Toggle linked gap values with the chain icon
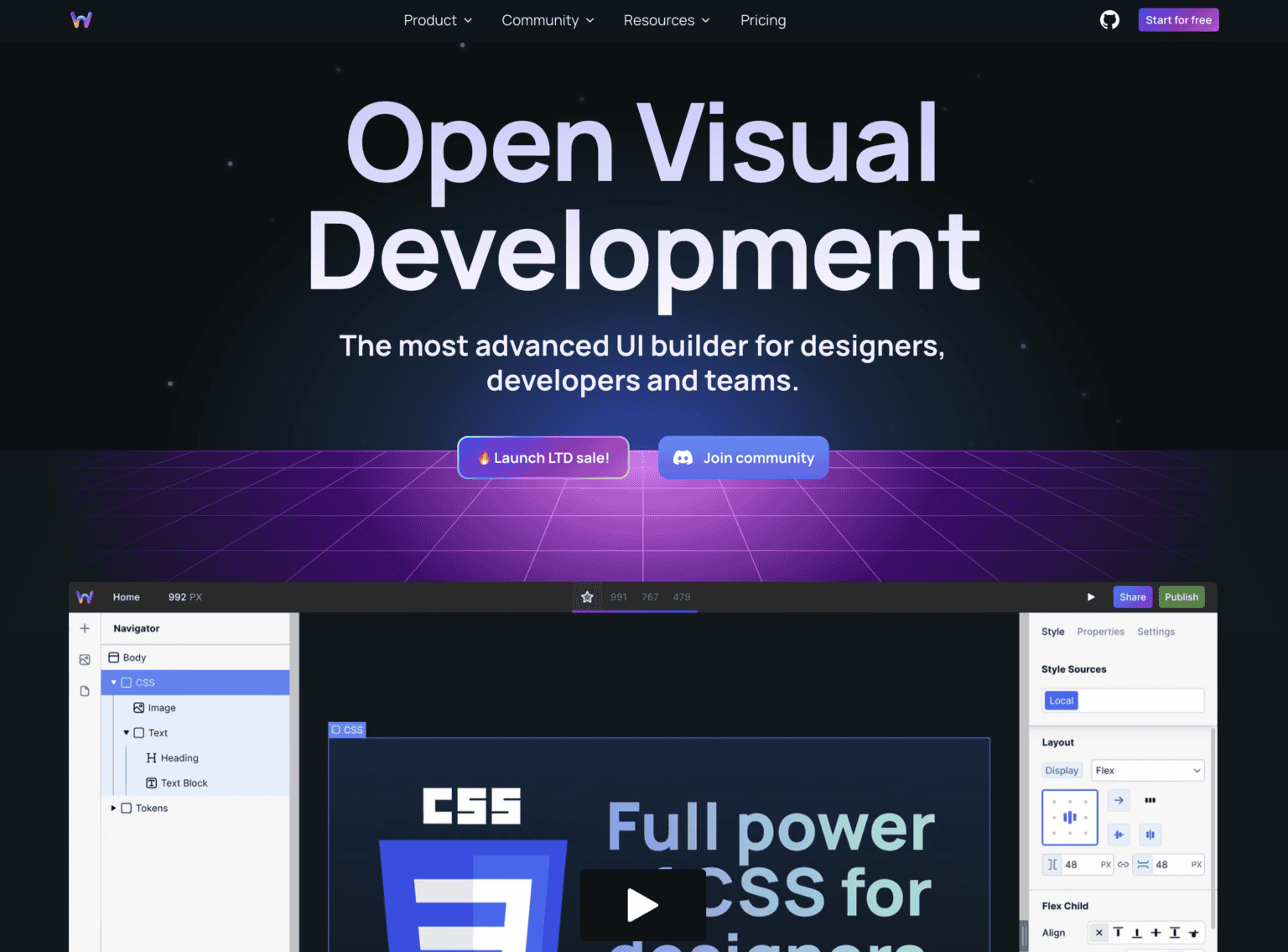Screen dimensions: 1288x952 coord(1123,864)
